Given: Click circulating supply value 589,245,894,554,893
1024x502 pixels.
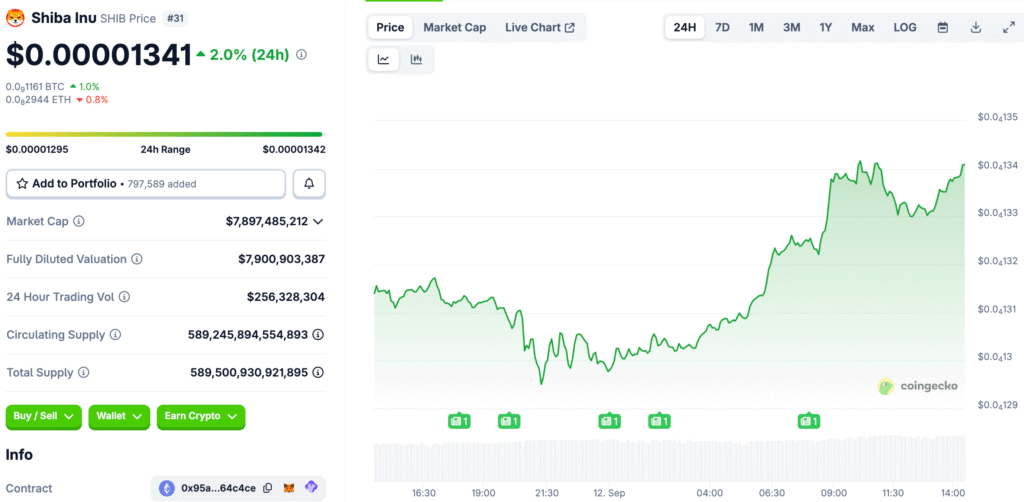Looking at the screenshot, I should tap(248, 335).
